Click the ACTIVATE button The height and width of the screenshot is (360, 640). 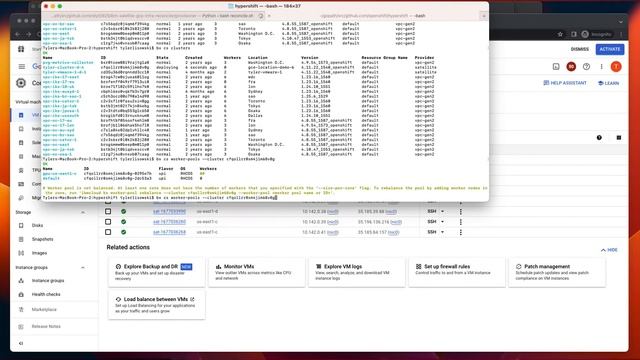pyautogui.click(x=610, y=49)
